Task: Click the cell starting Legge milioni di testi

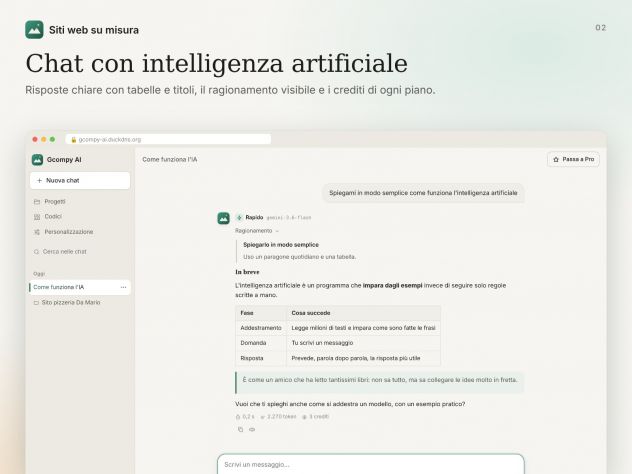Action: pyautogui.click(x=364, y=328)
